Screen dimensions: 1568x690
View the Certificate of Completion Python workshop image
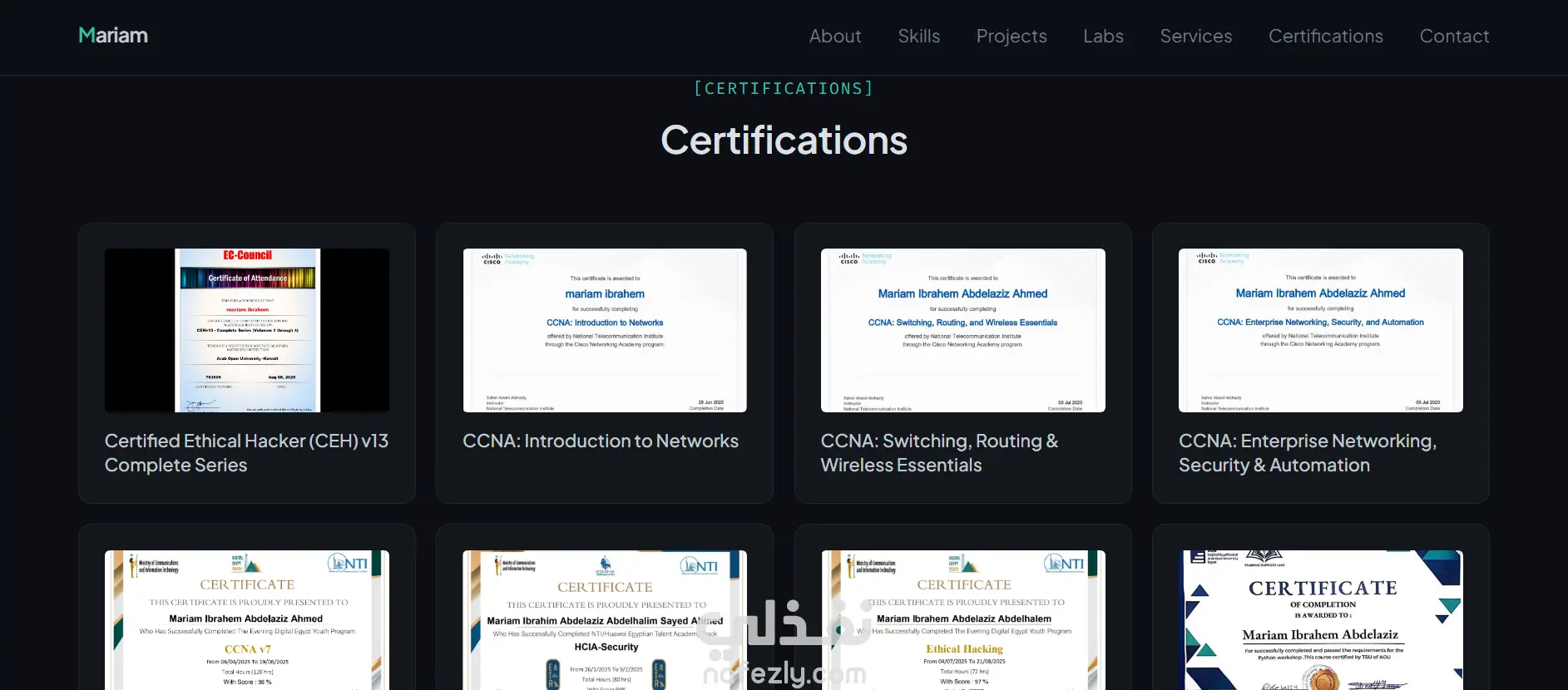(x=1321, y=620)
